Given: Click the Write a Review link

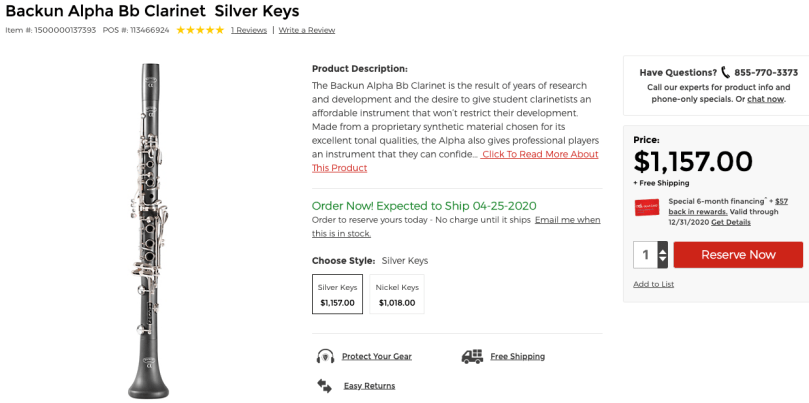Looking at the screenshot, I should point(307,30).
